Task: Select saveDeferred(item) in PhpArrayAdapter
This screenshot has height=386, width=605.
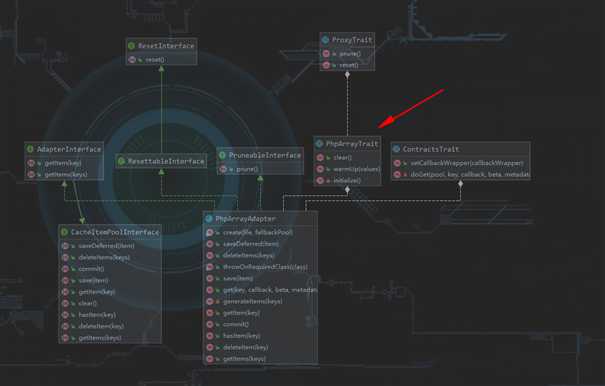Action: [251, 244]
